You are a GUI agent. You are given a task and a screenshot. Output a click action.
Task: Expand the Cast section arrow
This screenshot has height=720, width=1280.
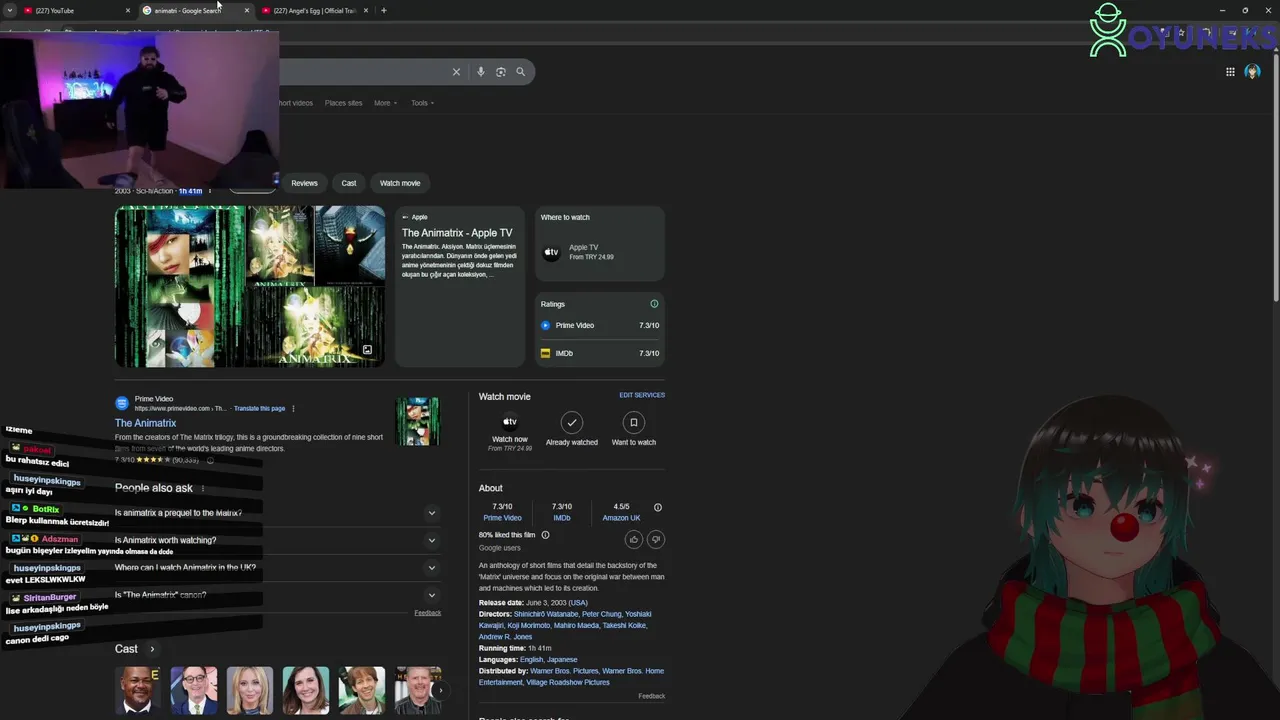tap(152, 649)
